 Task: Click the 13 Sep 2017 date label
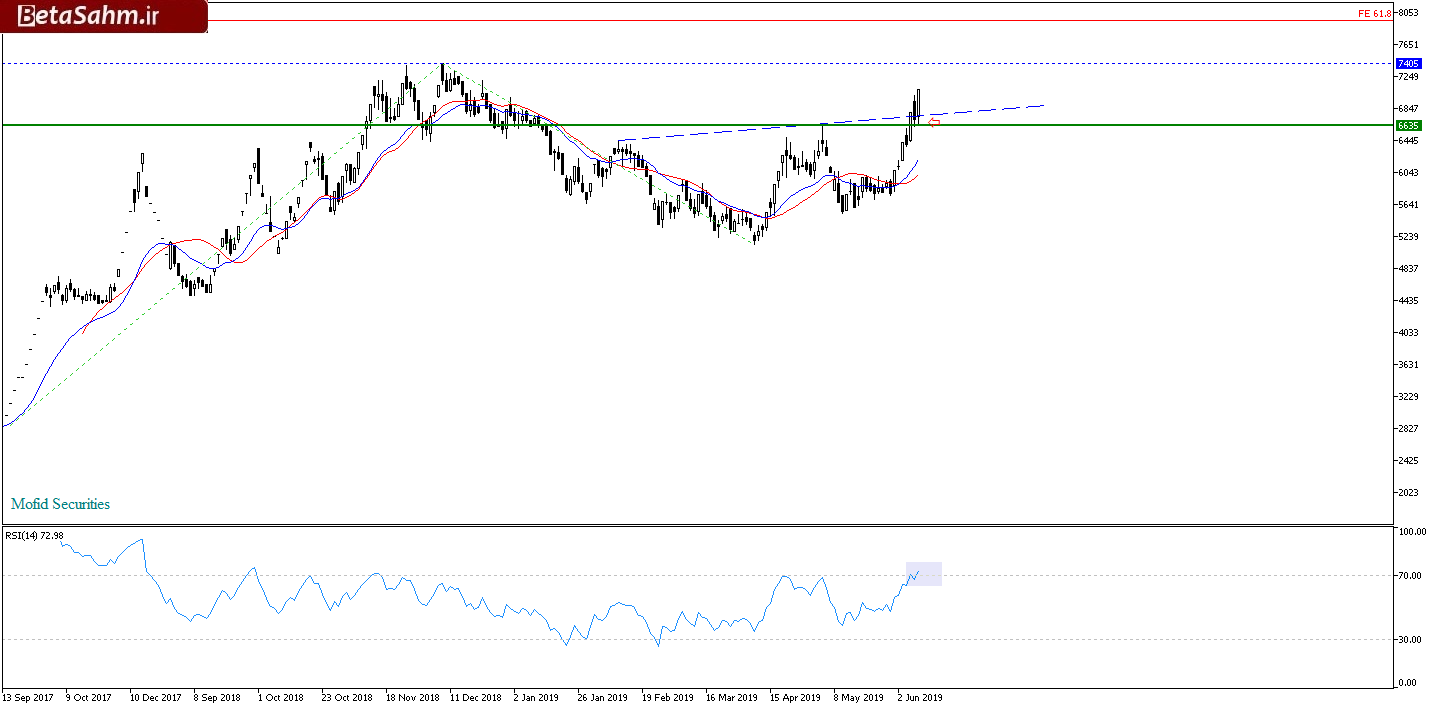(29, 697)
